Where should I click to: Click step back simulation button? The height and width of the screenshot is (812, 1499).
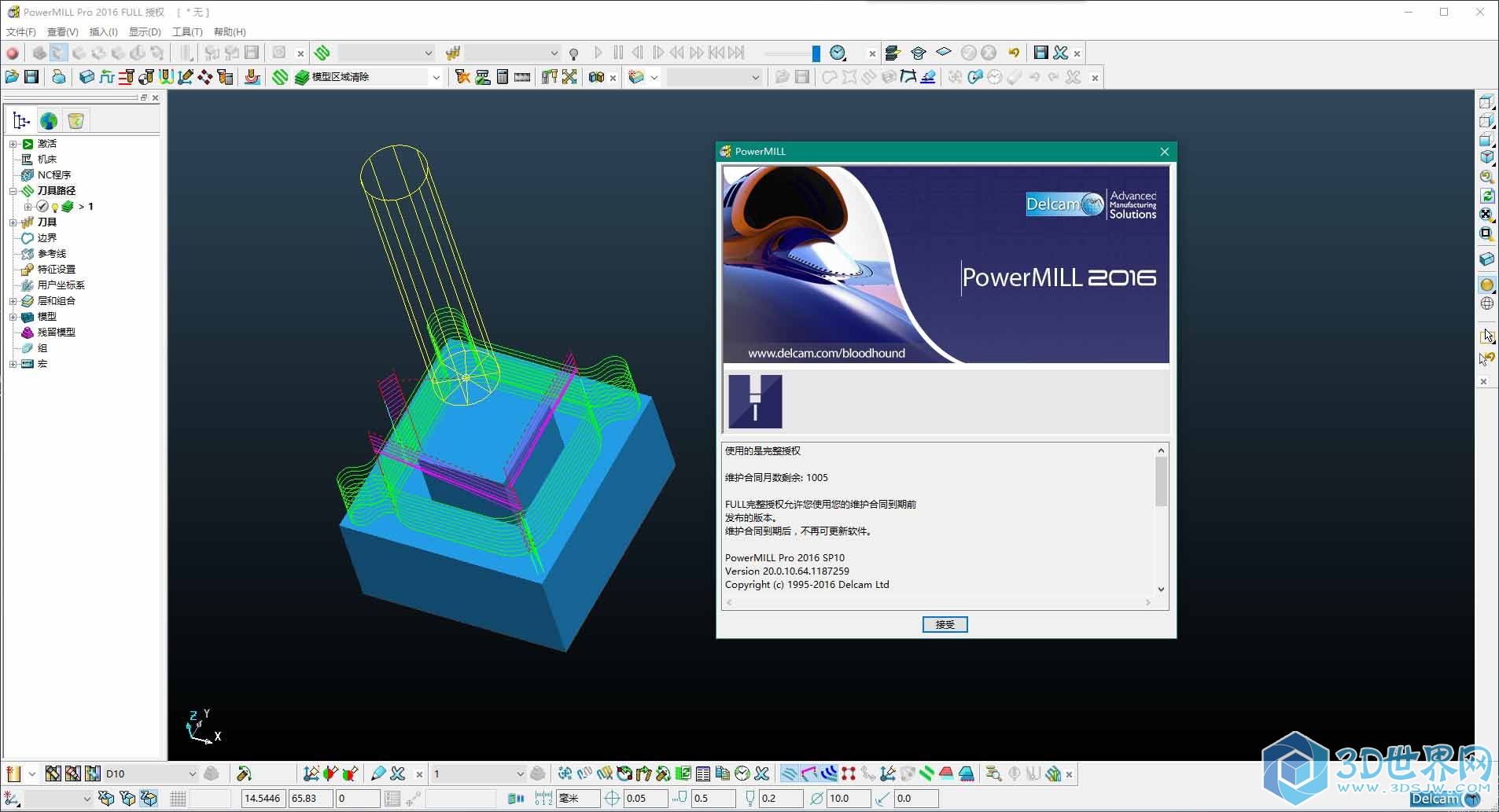pyautogui.click(x=638, y=53)
